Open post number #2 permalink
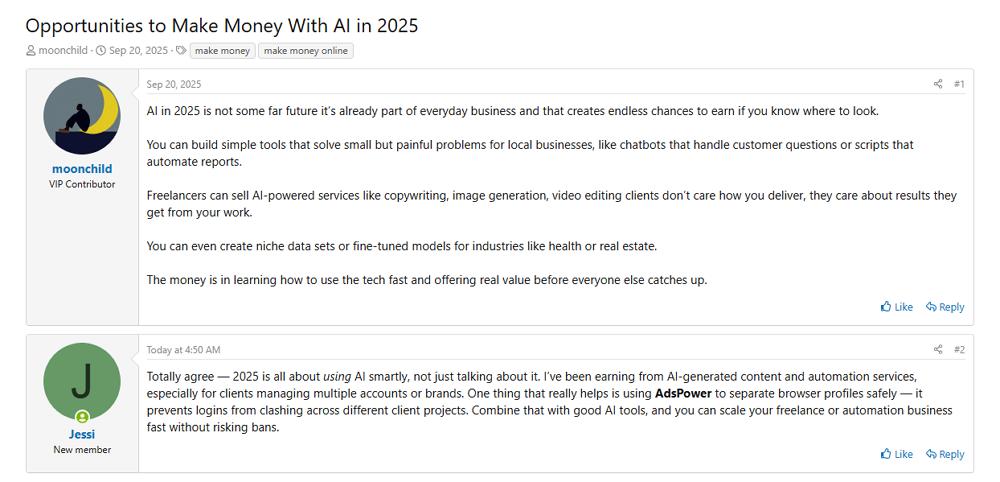 pyautogui.click(x=959, y=350)
